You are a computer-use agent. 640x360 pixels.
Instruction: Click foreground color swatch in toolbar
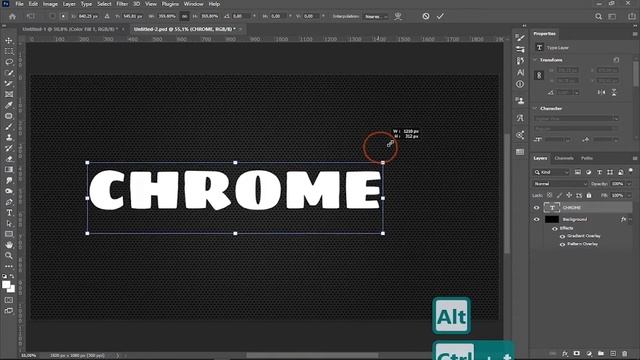coord(6,285)
